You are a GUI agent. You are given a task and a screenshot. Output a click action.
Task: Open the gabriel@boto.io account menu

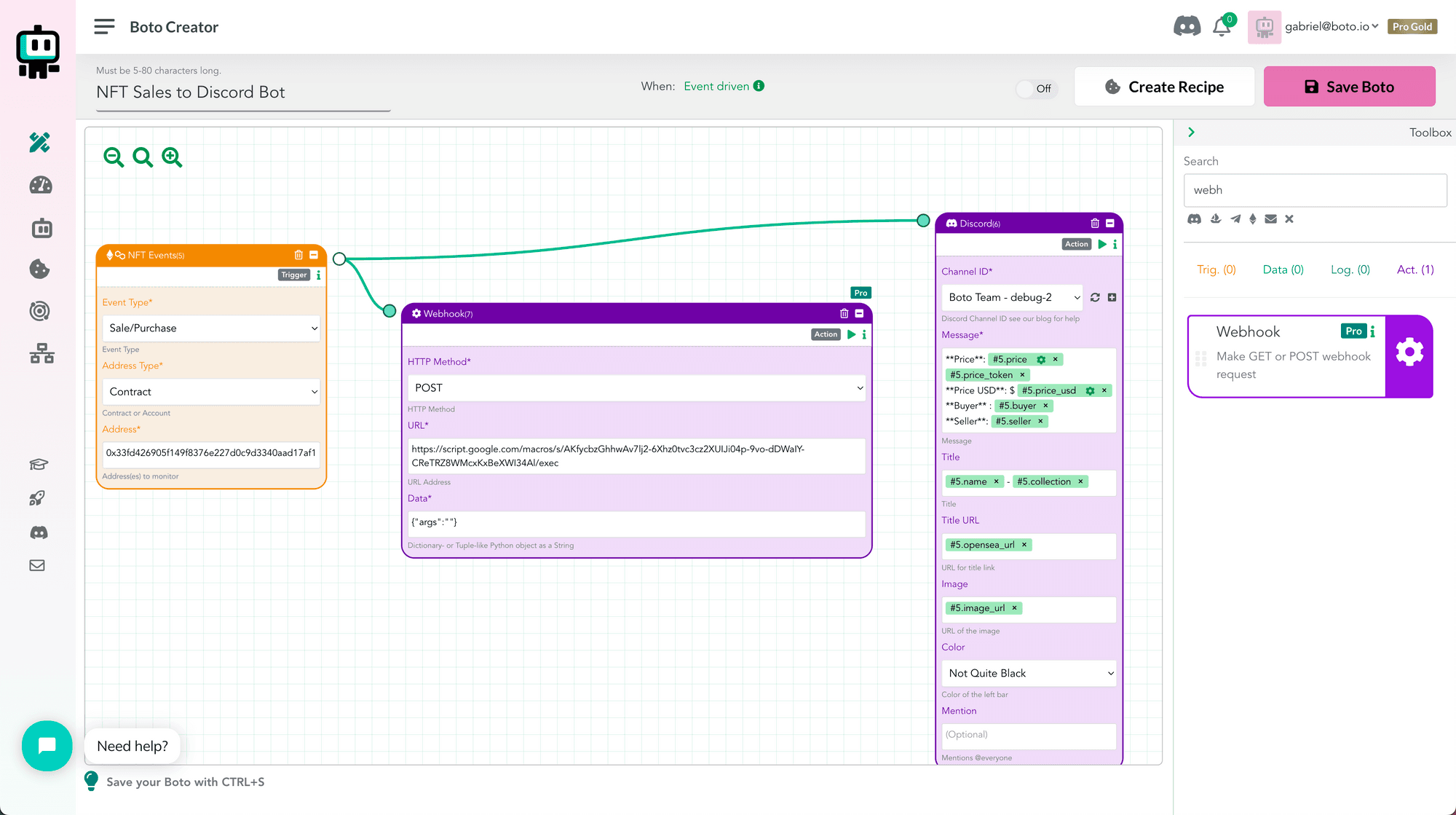(x=1332, y=27)
